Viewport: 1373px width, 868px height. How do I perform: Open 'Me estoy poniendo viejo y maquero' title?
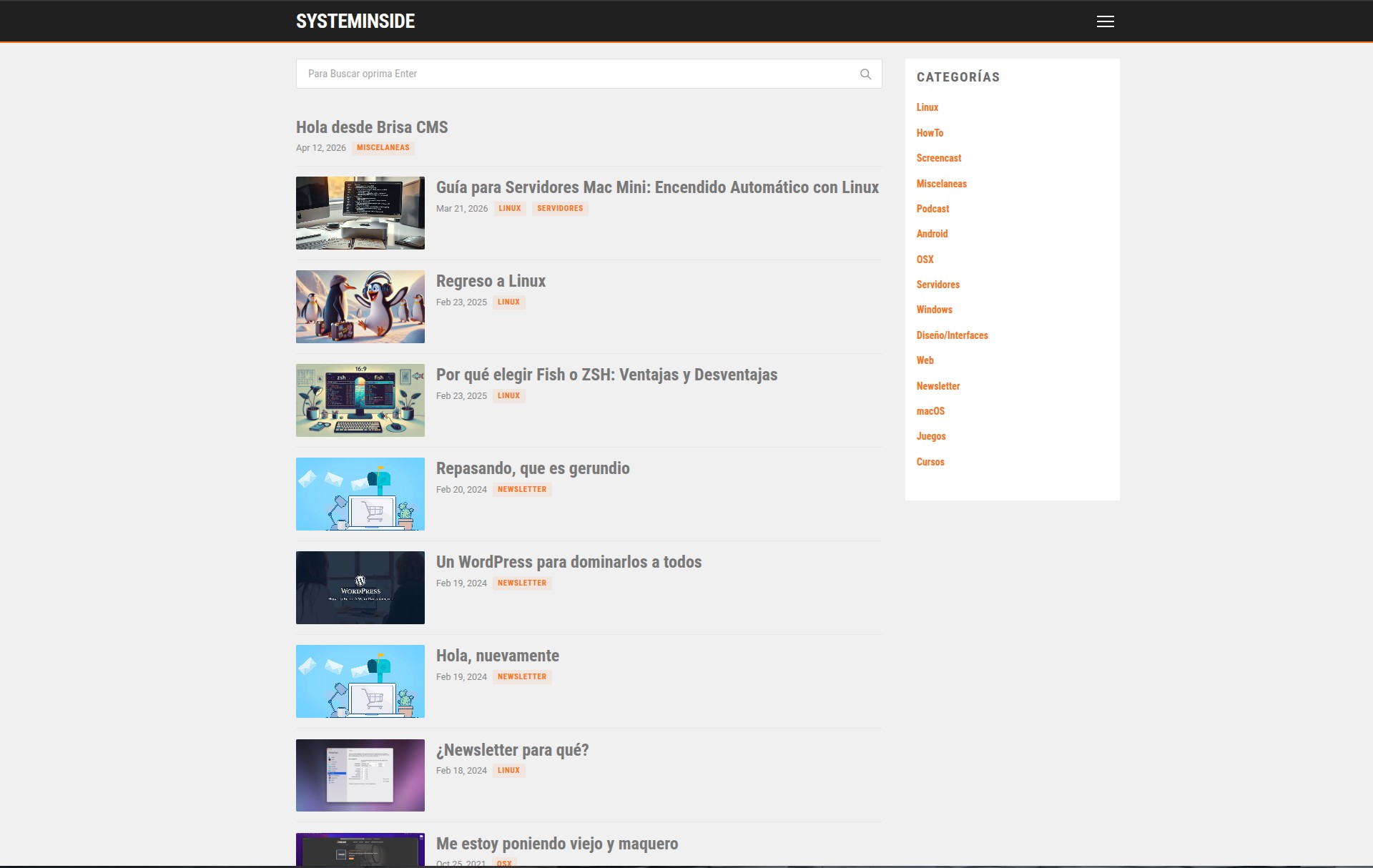click(x=557, y=844)
